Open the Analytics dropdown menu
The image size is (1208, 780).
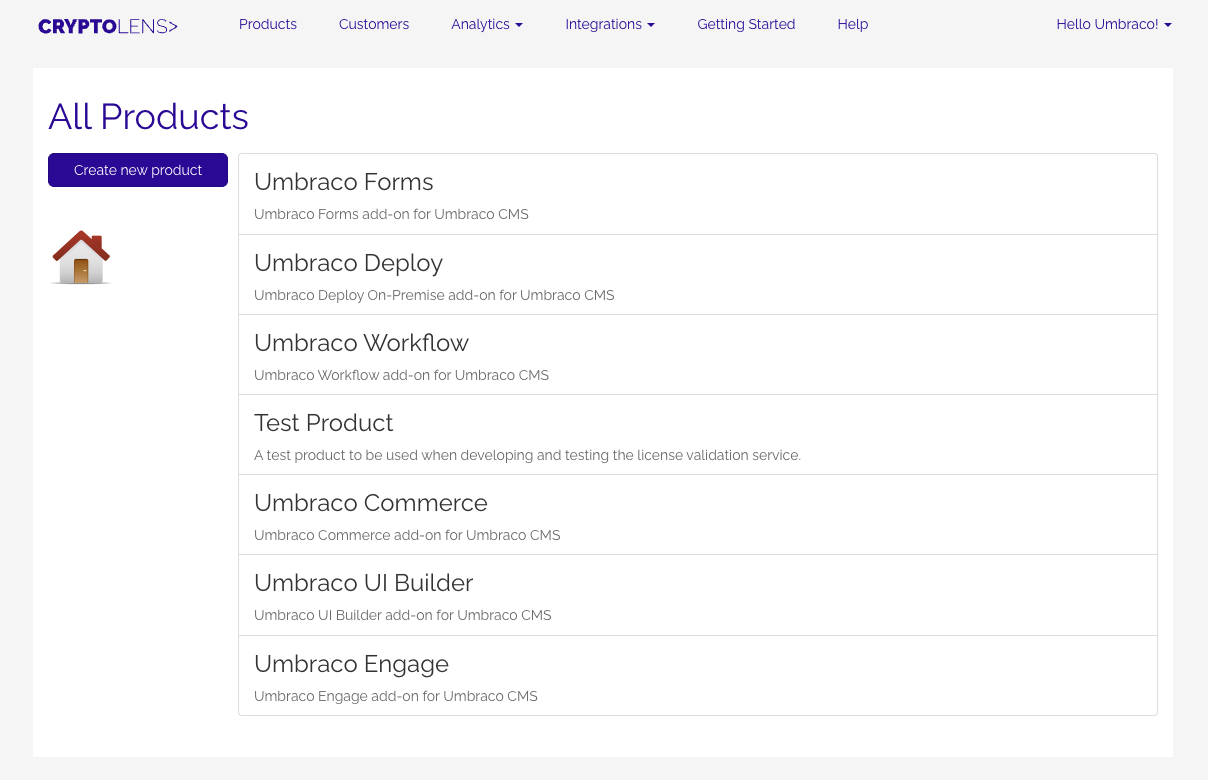click(485, 24)
